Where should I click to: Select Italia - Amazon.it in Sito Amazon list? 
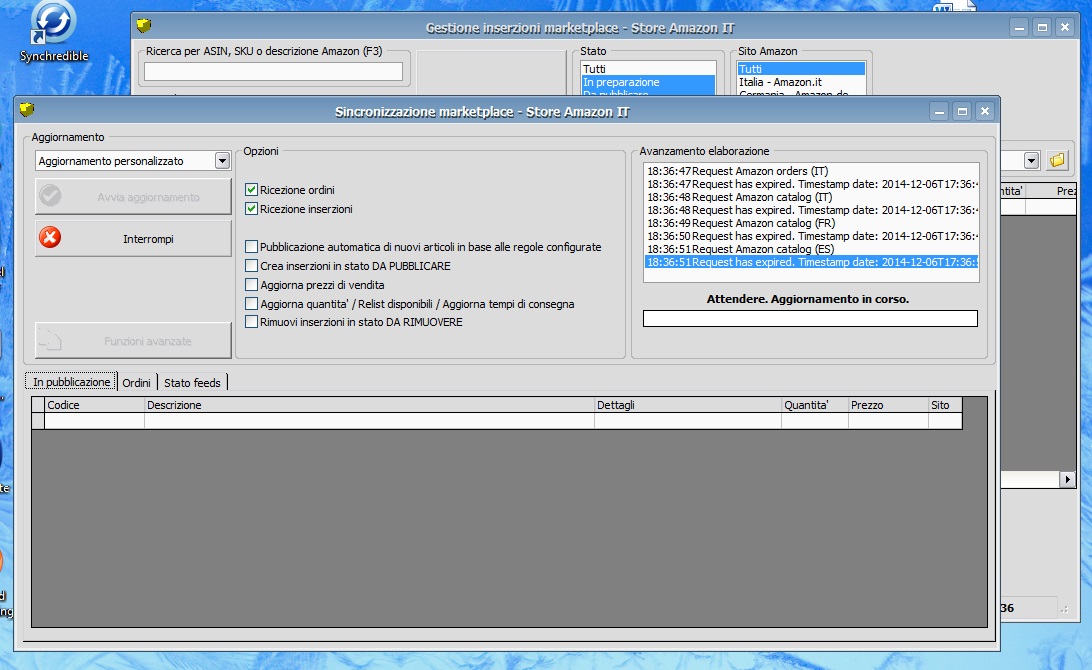801,82
